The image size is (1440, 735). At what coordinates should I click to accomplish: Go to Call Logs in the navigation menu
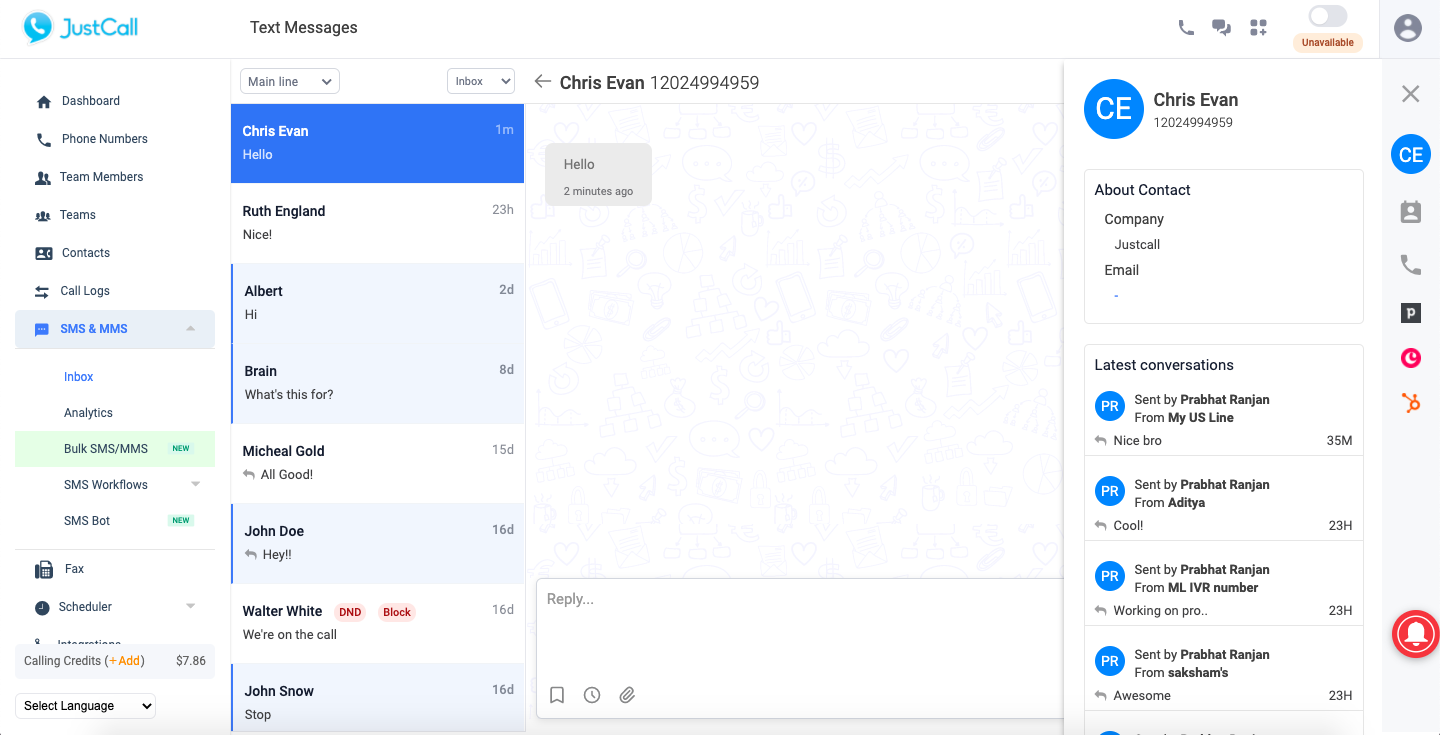[x=84, y=291]
